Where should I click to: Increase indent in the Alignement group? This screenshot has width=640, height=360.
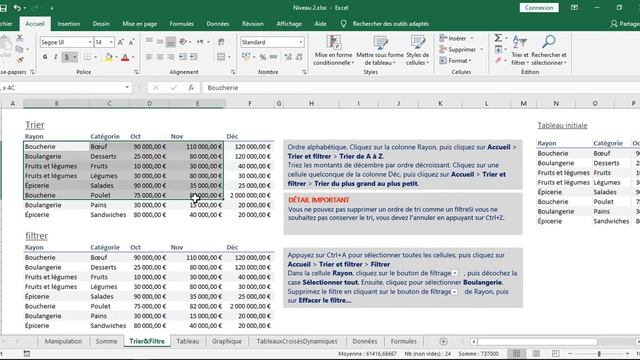[193, 57]
